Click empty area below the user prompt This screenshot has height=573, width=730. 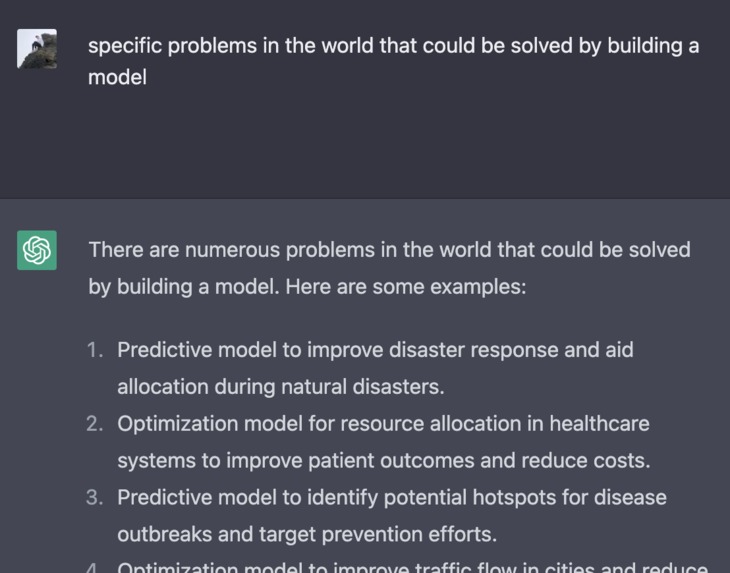365,144
